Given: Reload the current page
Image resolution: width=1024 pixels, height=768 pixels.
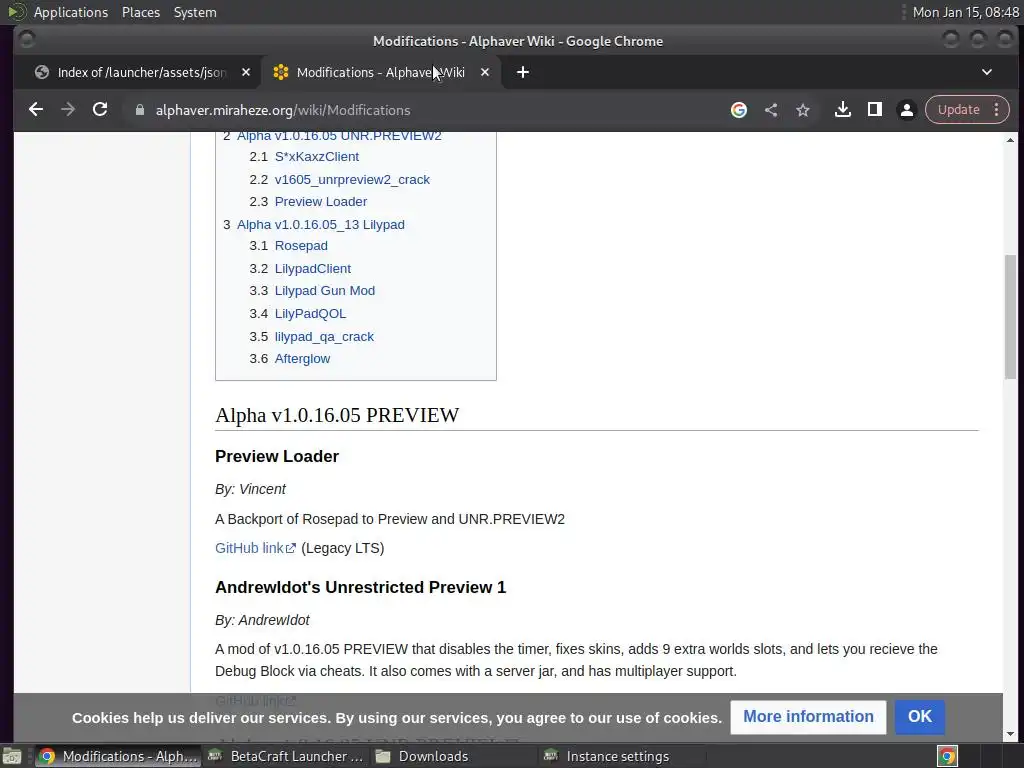Looking at the screenshot, I should pyautogui.click(x=100, y=110).
